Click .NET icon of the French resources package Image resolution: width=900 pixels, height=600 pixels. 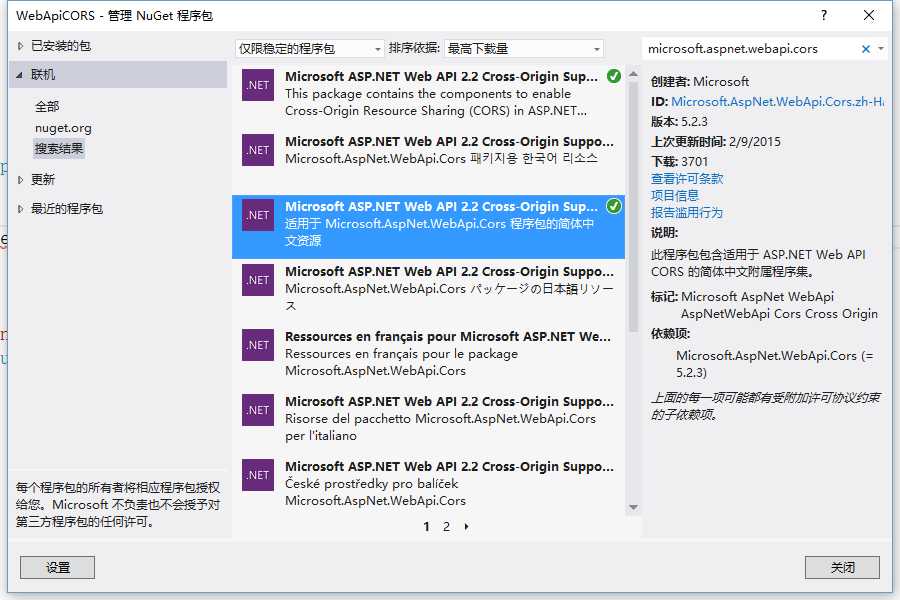pyautogui.click(x=258, y=345)
